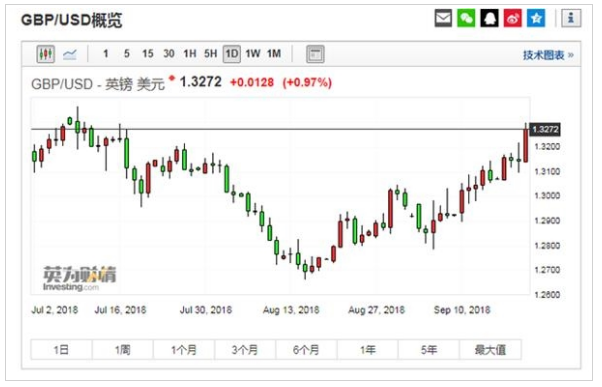Click the +0.0128 change value

(252, 83)
